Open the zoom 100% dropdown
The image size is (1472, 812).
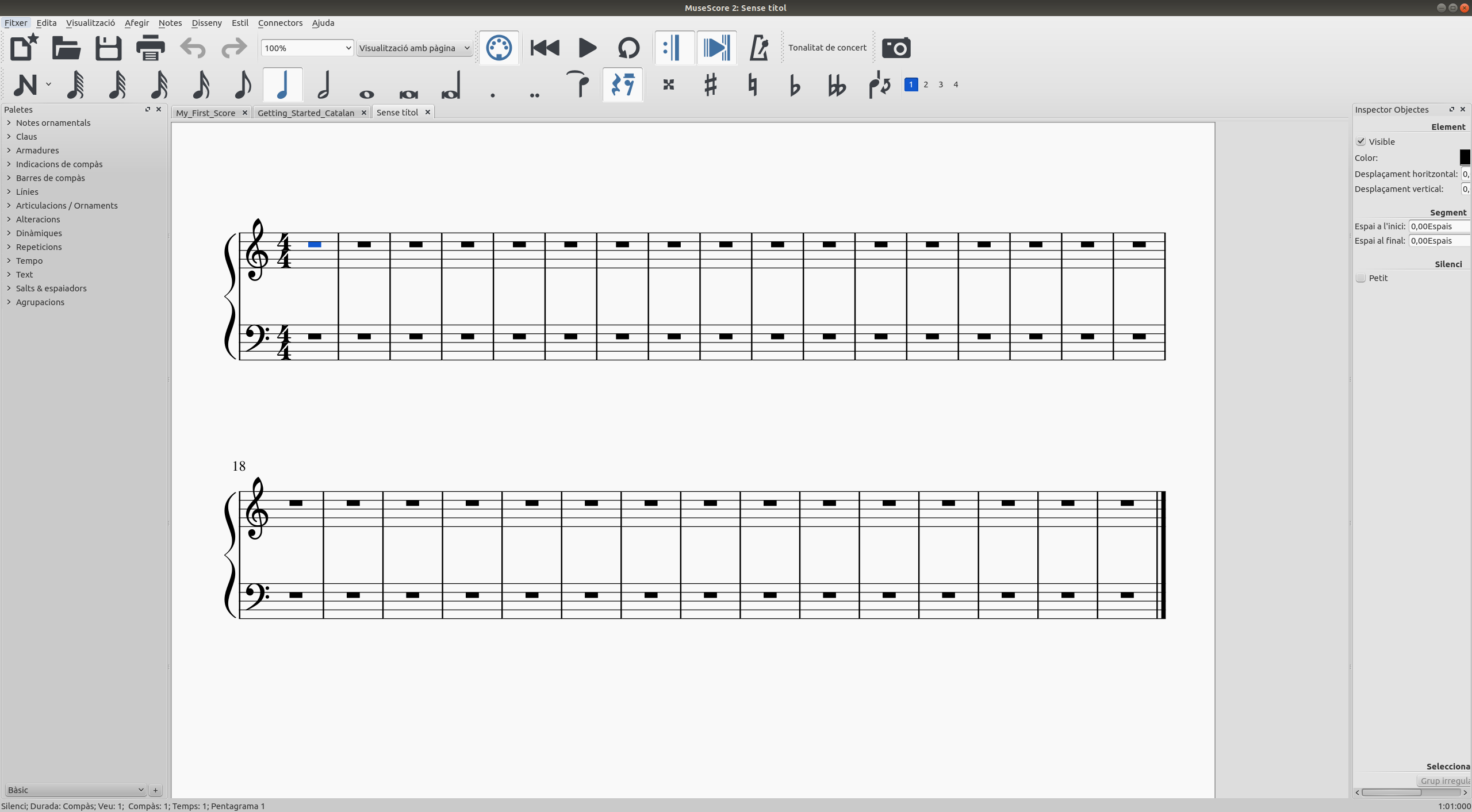(x=306, y=48)
